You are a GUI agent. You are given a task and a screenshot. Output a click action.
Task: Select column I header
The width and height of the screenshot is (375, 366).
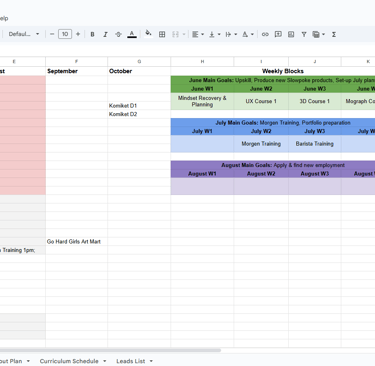pyautogui.click(x=261, y=61)
